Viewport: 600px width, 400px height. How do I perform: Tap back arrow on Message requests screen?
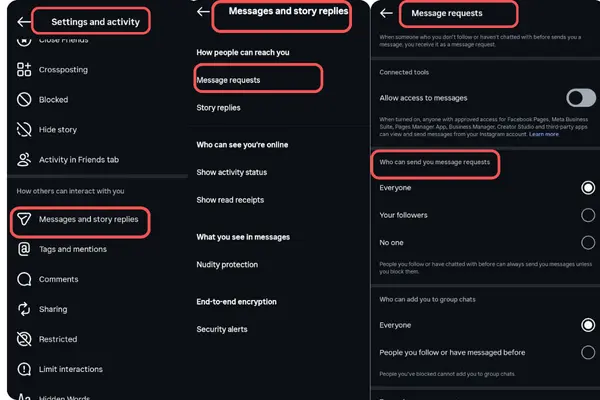(x=386, y=14)
